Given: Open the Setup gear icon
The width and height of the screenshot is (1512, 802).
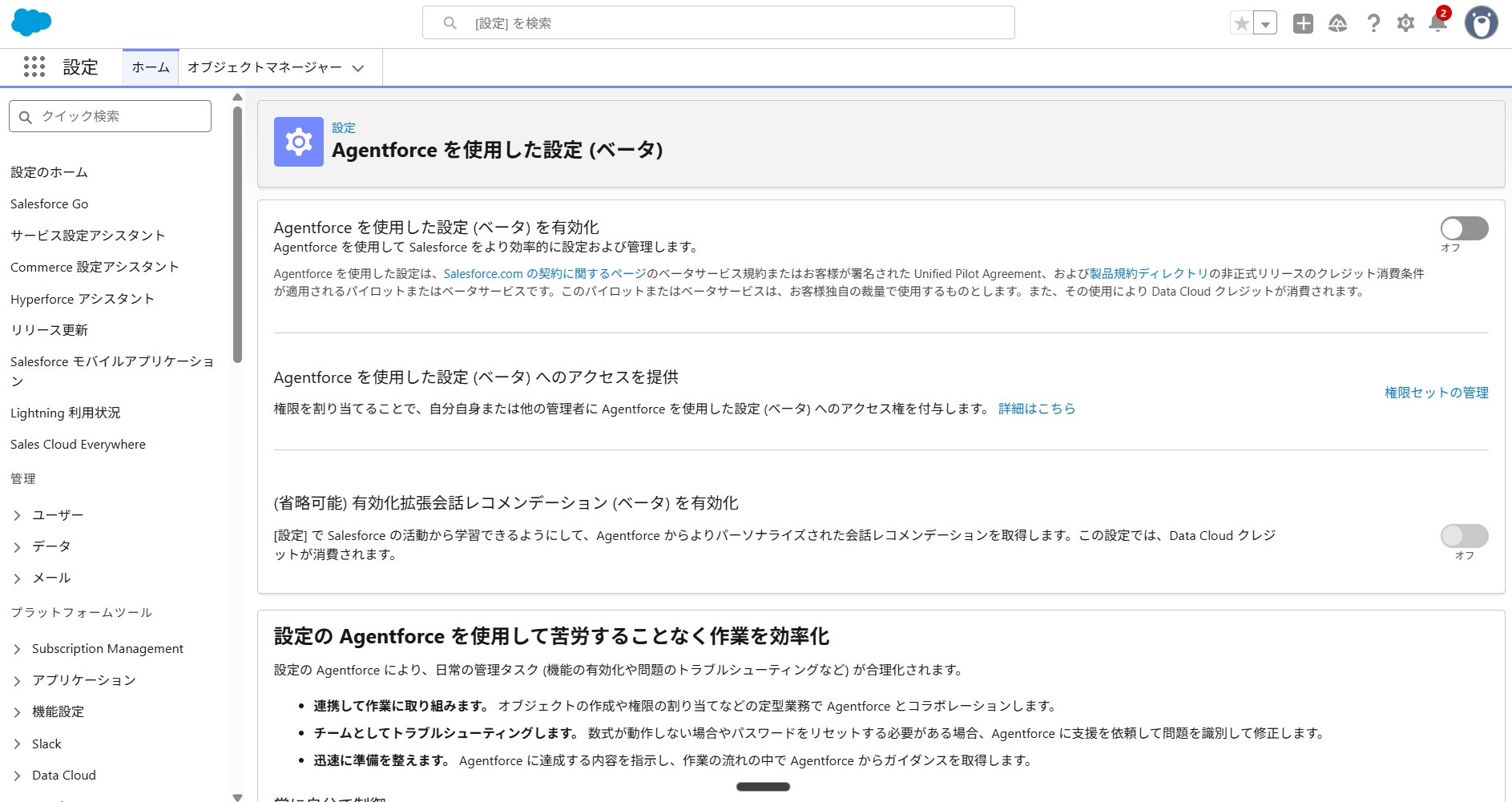Looking at the screenshot, I should tap(1405, 23).
